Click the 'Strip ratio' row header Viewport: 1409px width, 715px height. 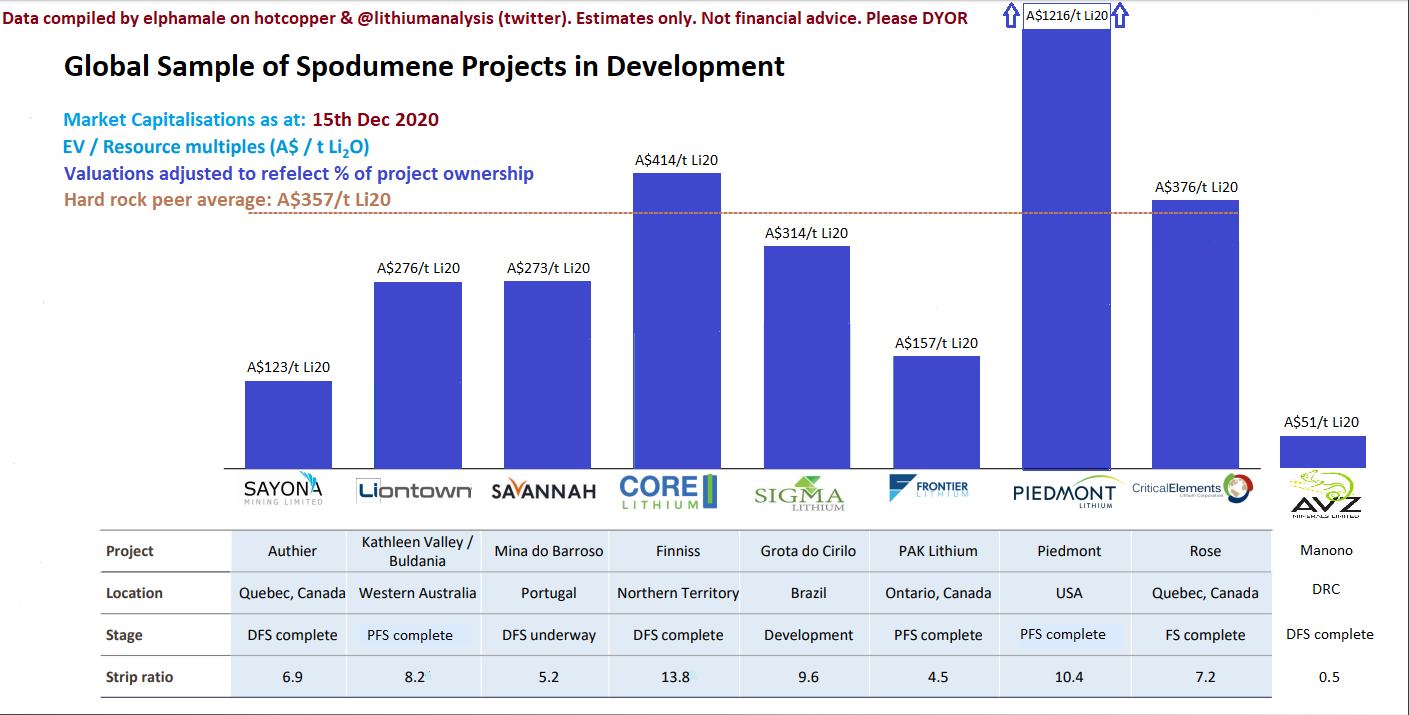click(139, 677)
